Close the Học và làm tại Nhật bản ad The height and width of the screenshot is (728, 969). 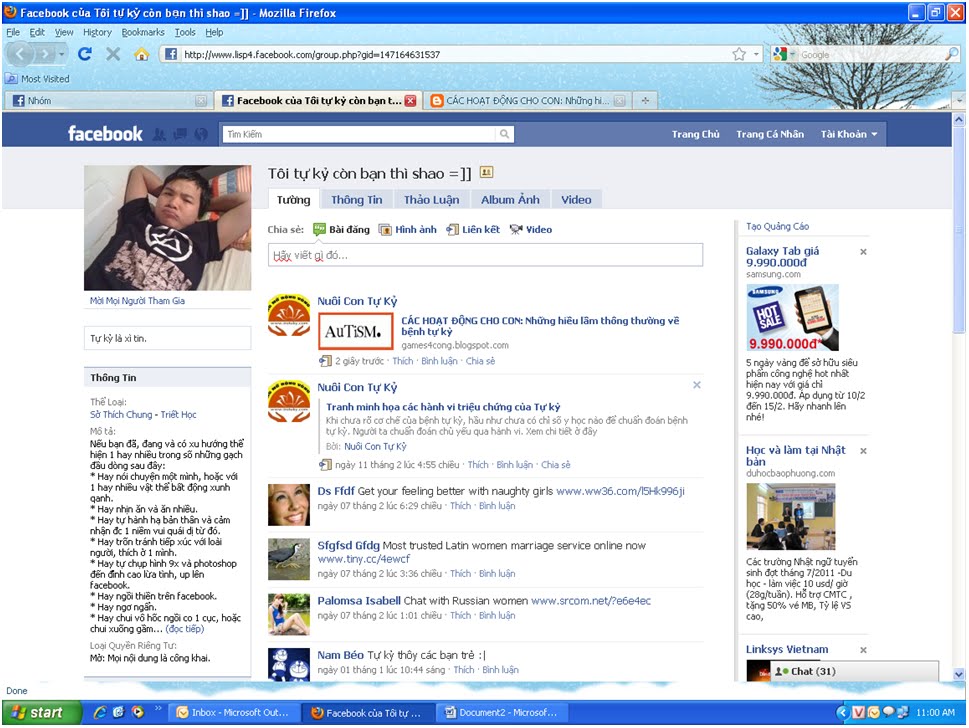click(863, 451)
